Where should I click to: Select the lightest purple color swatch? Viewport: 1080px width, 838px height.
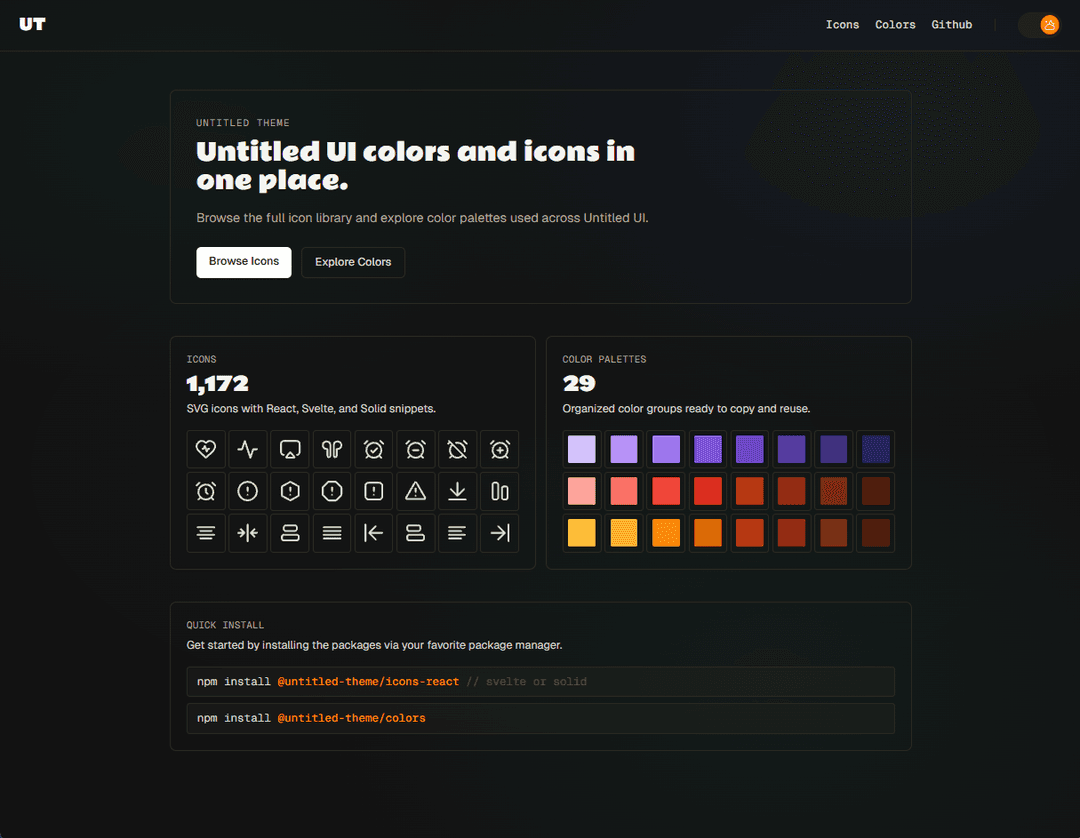pyautogui.click(x=581, y=449)
